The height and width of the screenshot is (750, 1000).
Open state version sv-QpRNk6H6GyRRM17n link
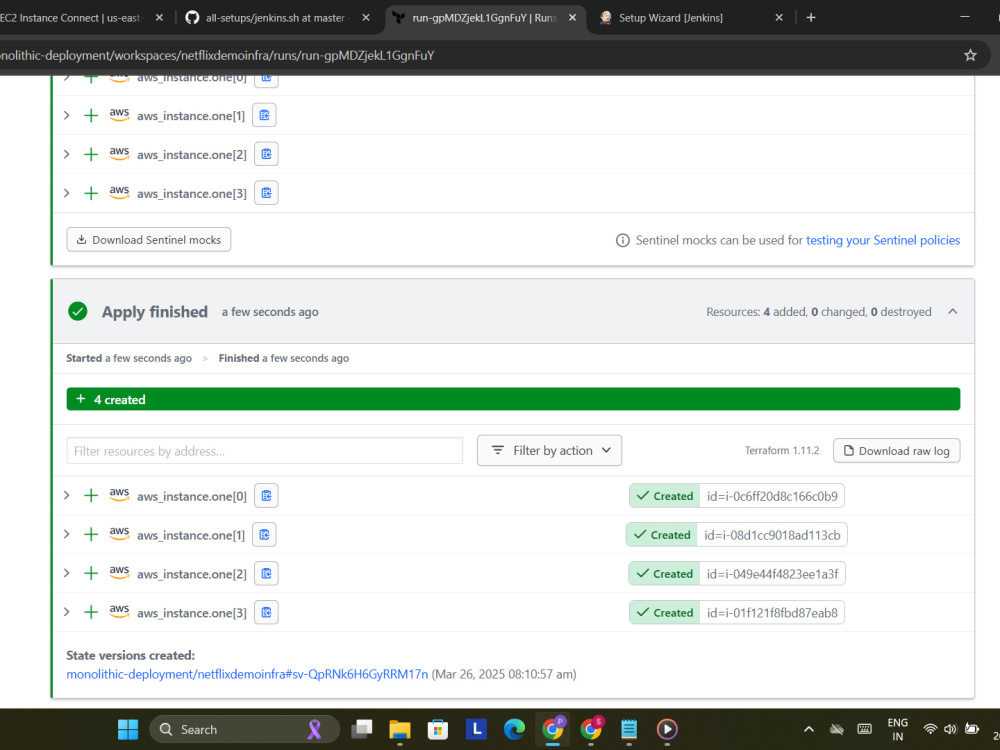point(247,674)
